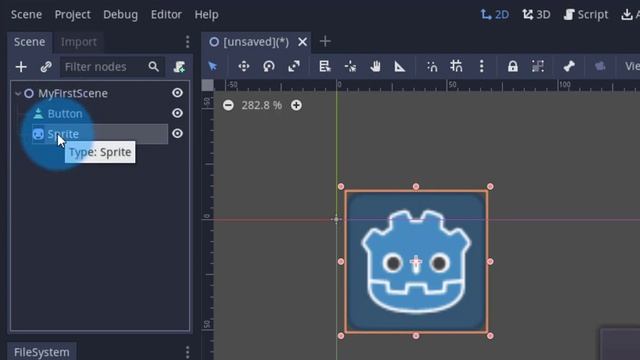The width and height of the screenshot is (640, 360).
Task: Switch to the Script workspace
Action: tap(585, 15)
